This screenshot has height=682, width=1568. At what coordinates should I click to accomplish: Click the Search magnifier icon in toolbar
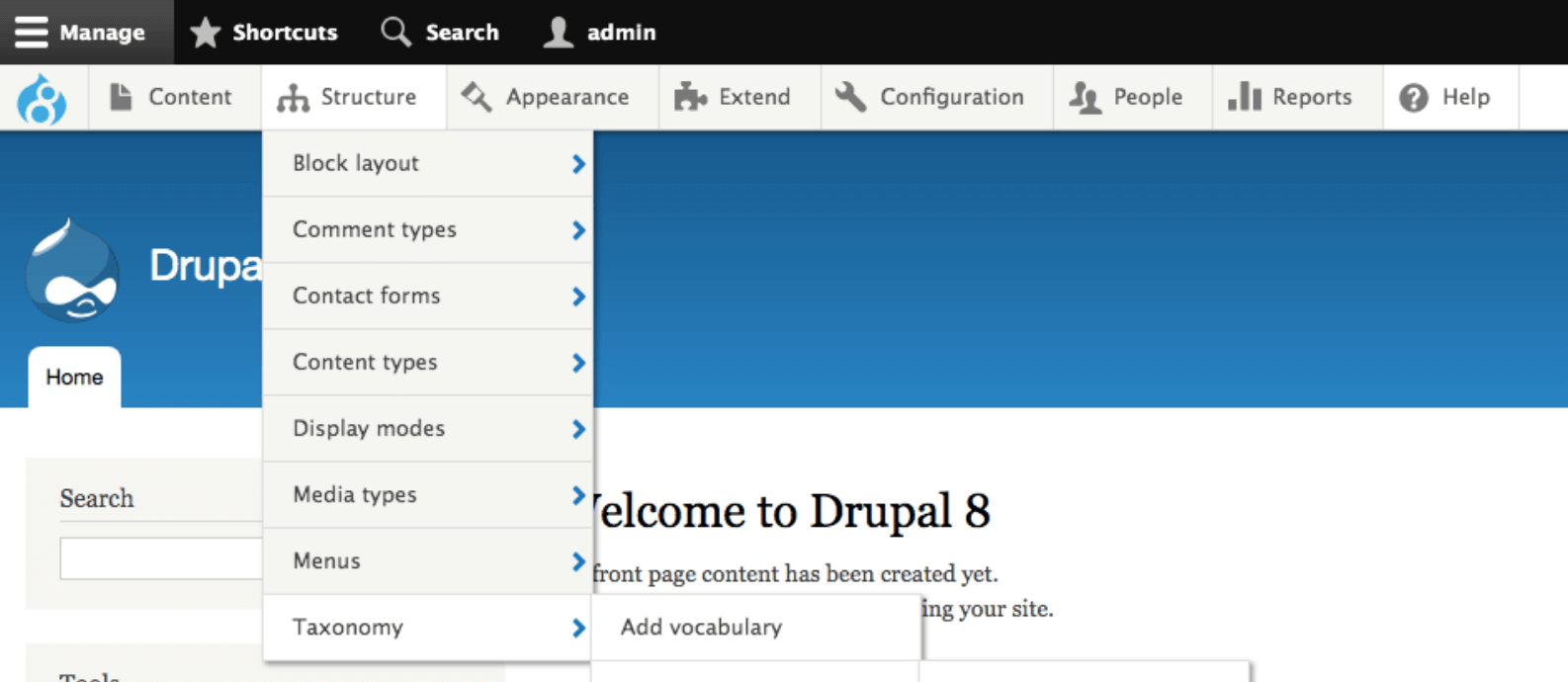click(395, 32)
